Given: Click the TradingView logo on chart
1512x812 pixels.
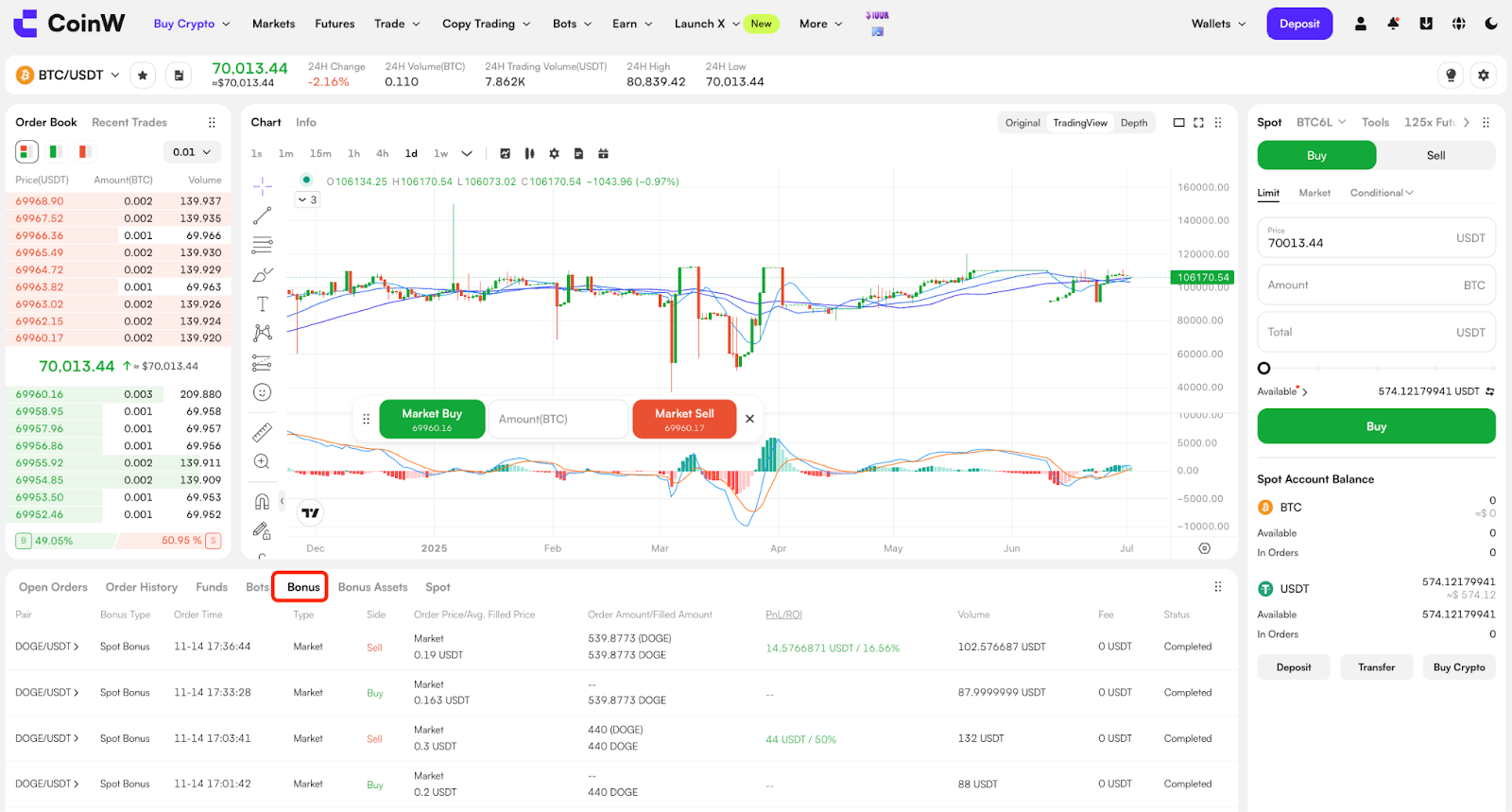Looking at the screenshot, I should (310, 513).
